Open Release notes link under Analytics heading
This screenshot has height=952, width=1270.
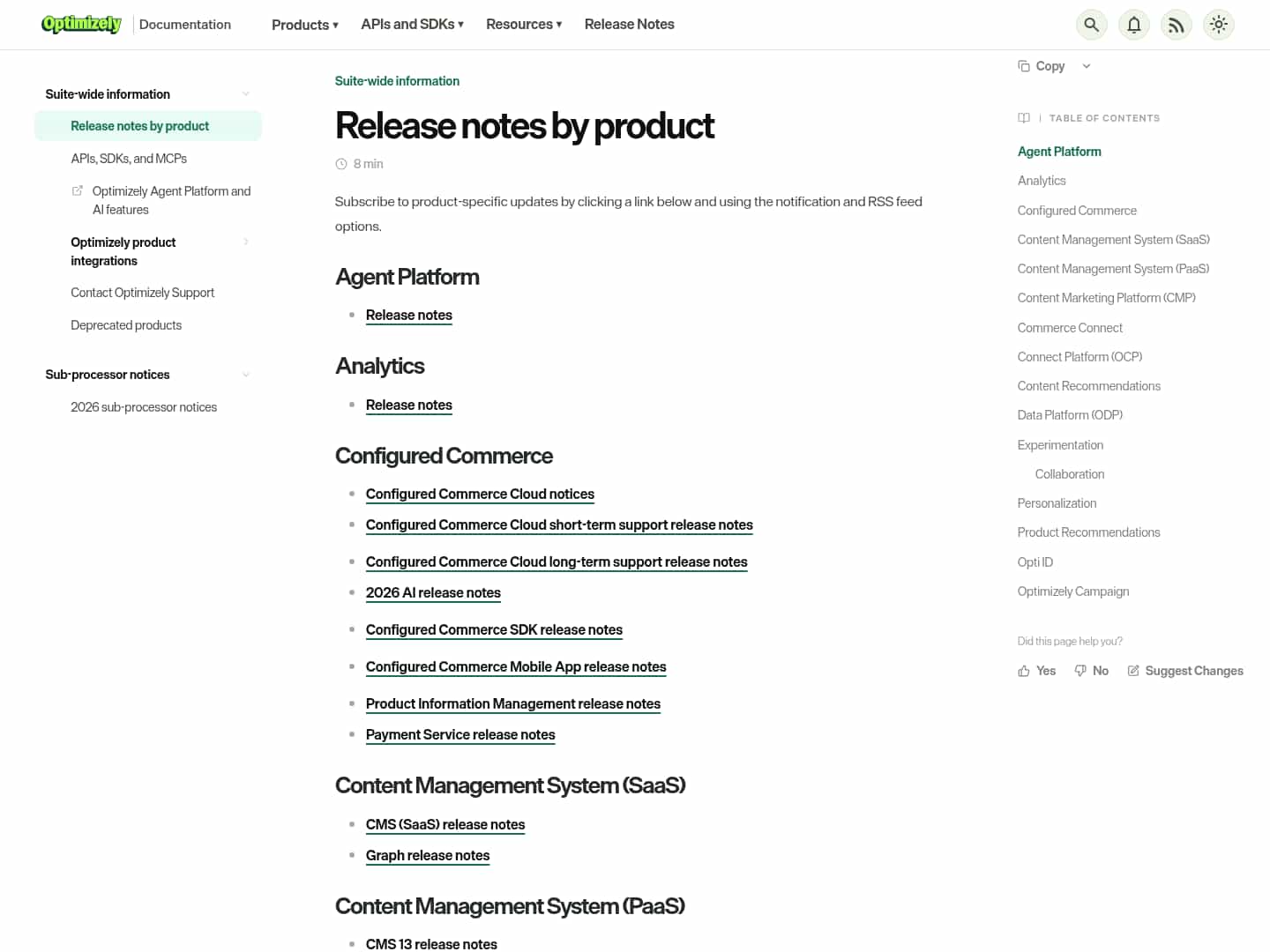point(409,405)
